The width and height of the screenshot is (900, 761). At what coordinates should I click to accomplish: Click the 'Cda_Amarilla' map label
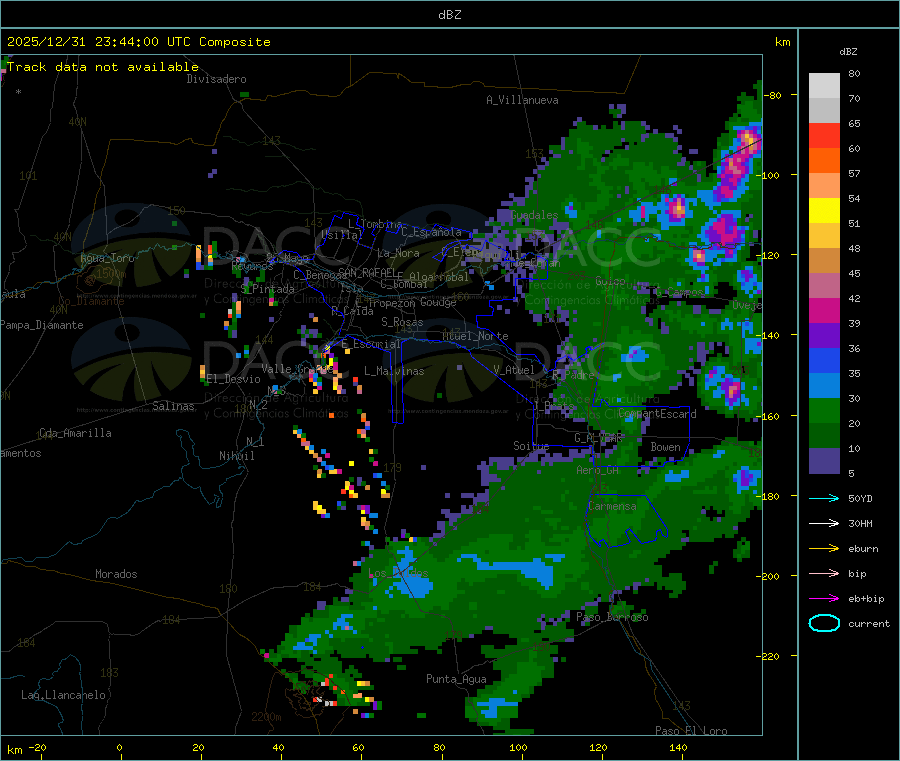pyautogui.click(x=75, y=433)
